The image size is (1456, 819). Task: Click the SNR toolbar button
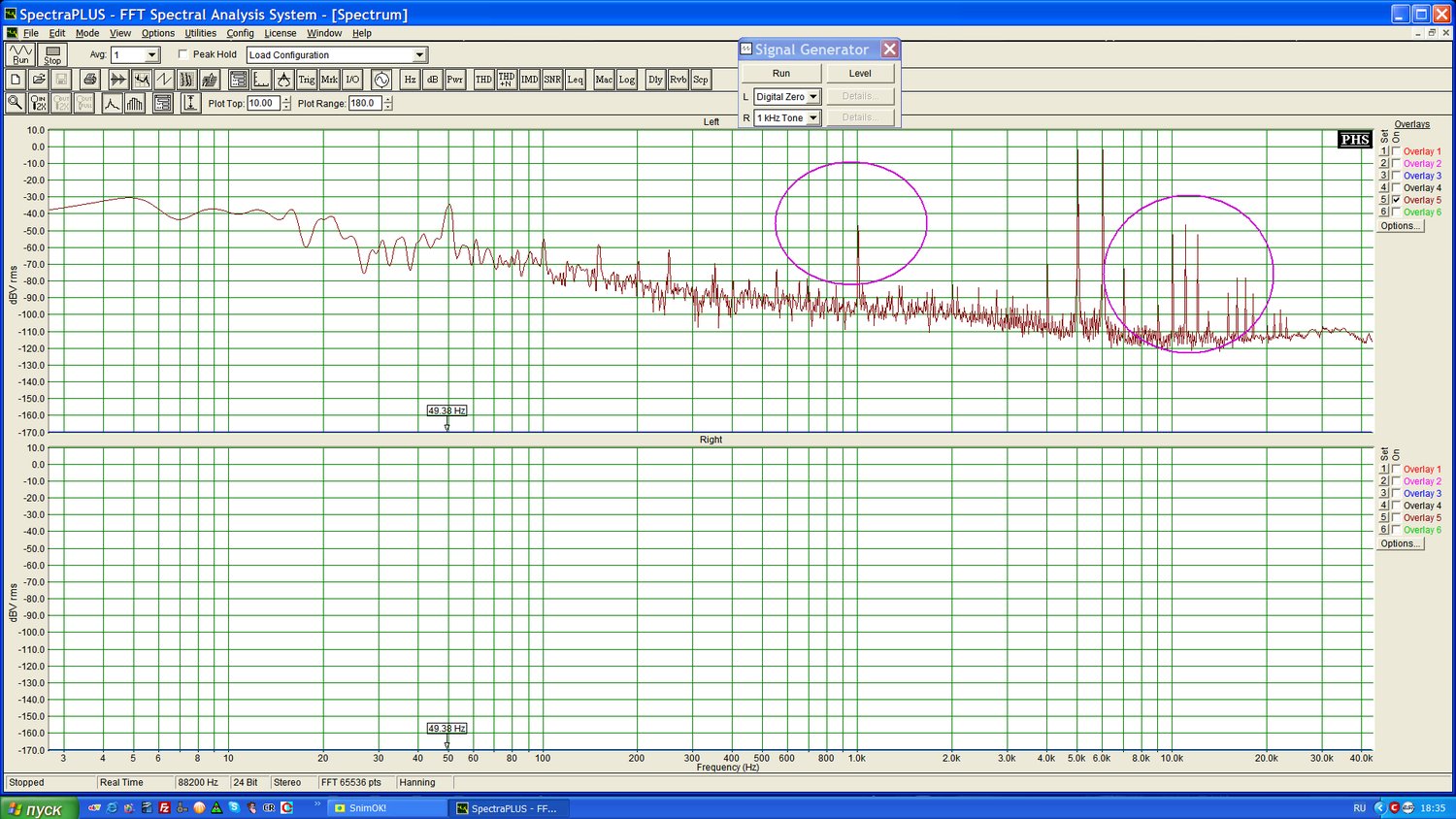coord(552,80)
